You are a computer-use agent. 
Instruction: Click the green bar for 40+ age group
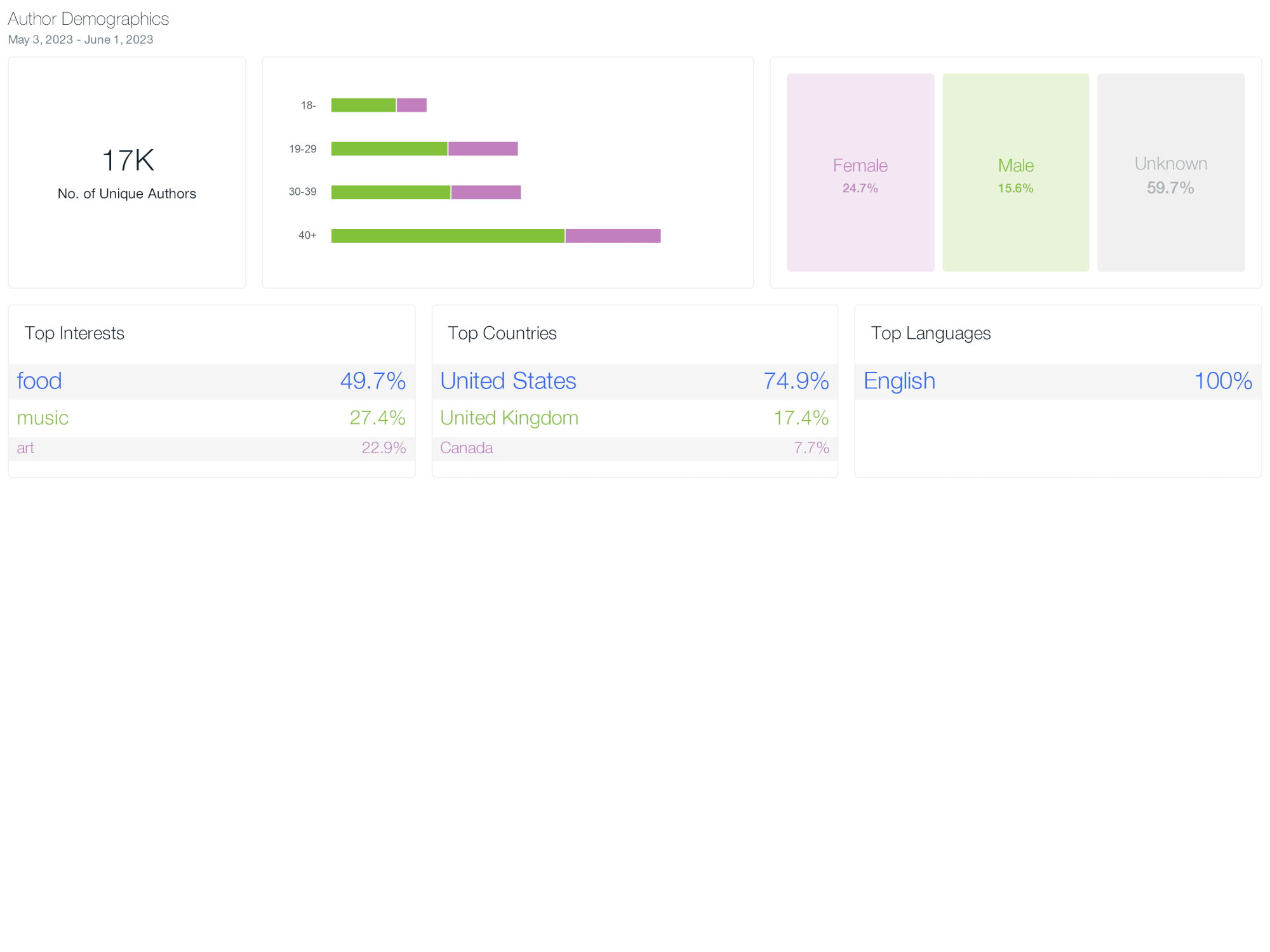(x=448, y=236)
